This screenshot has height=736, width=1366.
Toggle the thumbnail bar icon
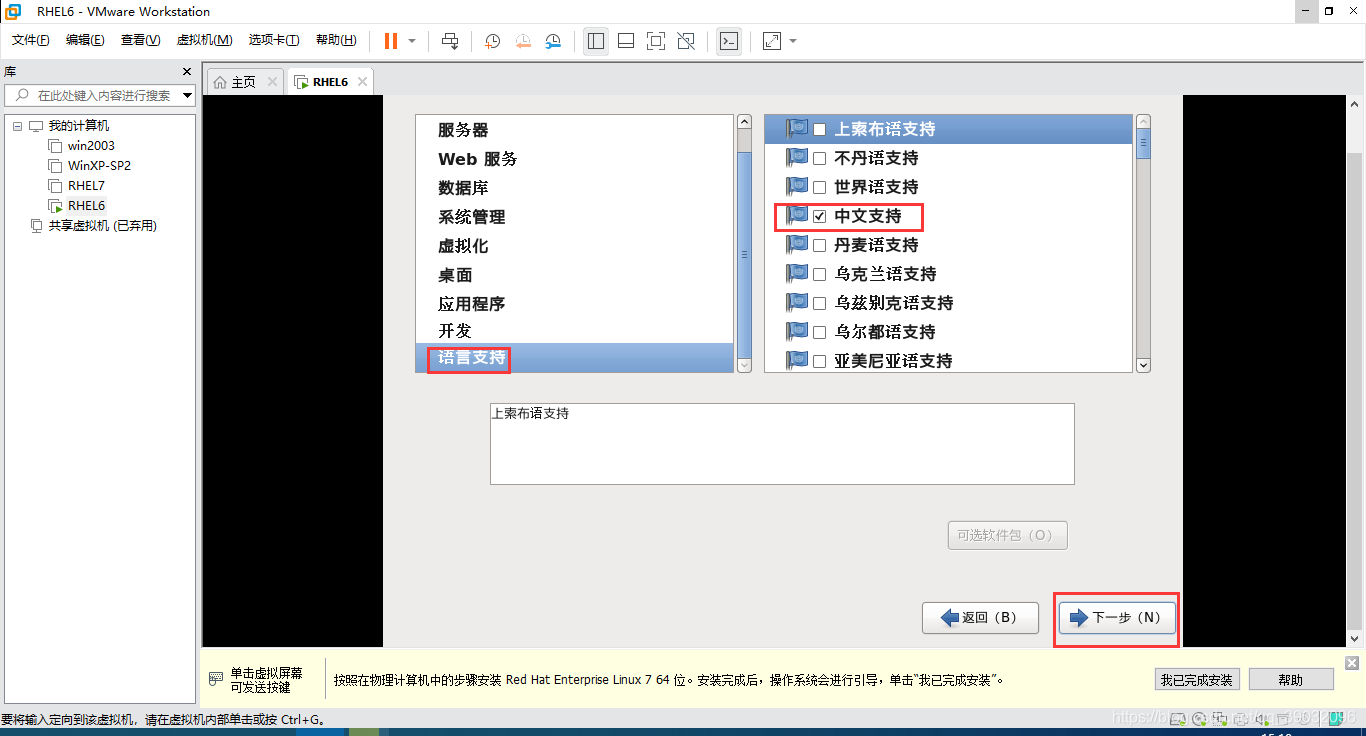626,41
